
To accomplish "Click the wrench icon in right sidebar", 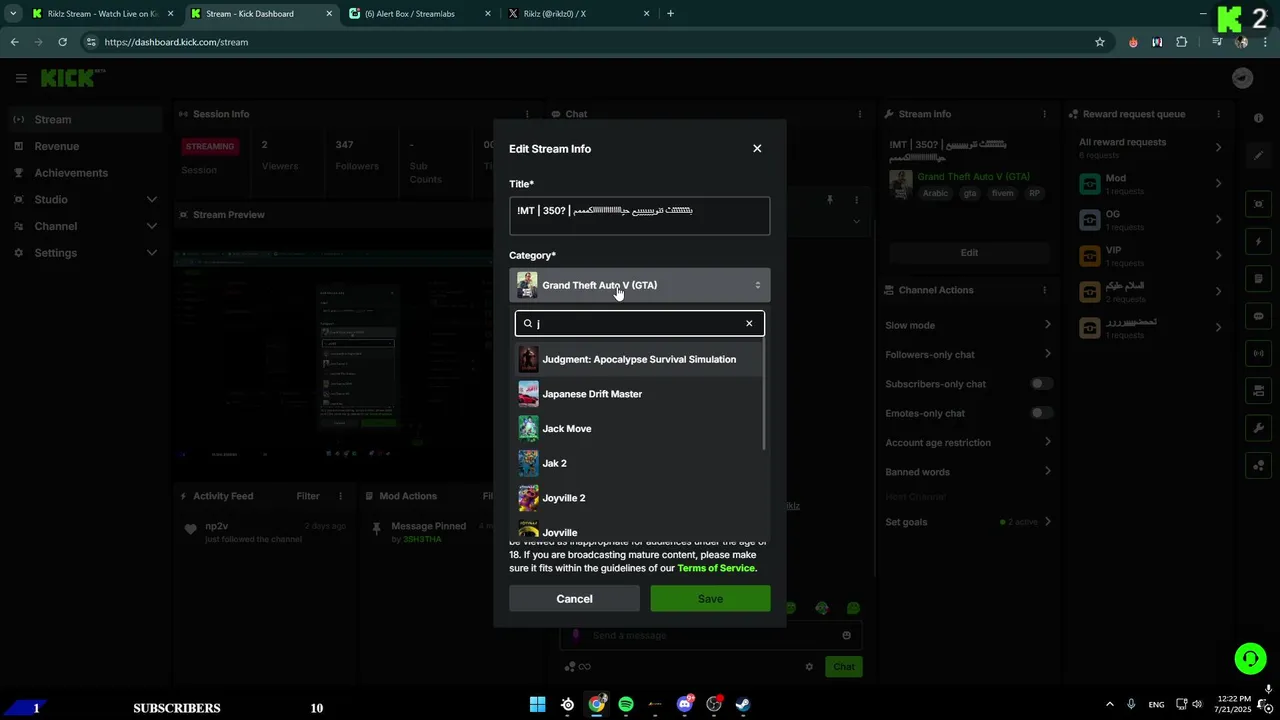I will (1258, 428).
